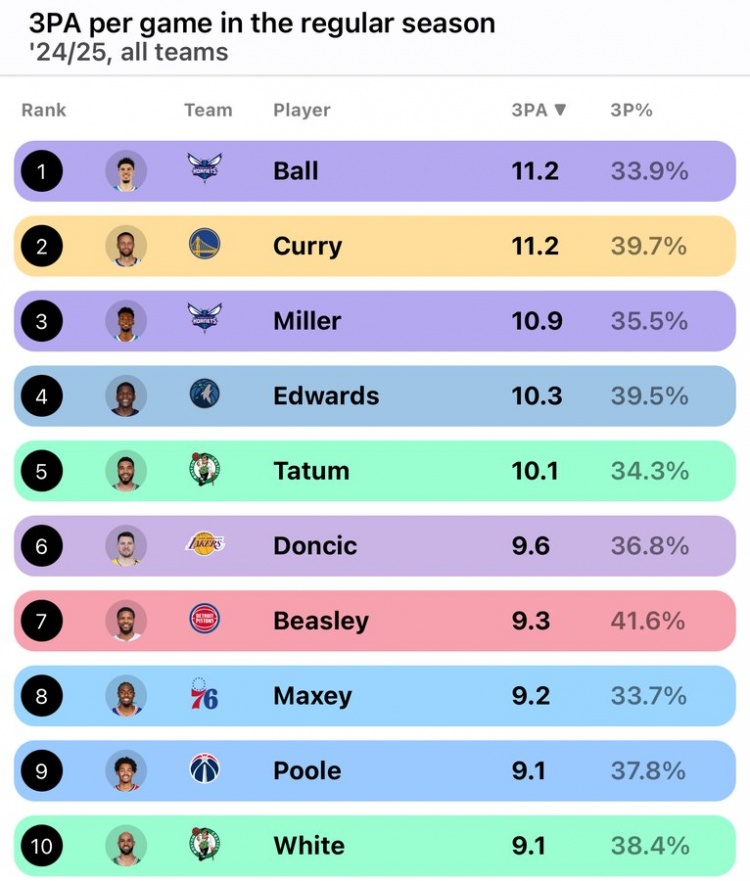Image resolution: width=750 pixels, height=881 pixels.
Task: Click the Celtics logo beside Tatum
Action: point(205,470)
